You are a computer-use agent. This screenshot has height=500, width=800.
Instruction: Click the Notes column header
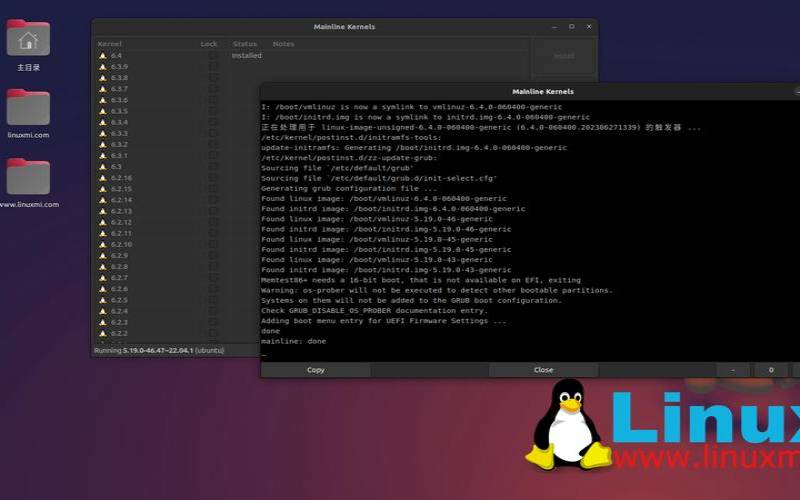pos(284,44)
